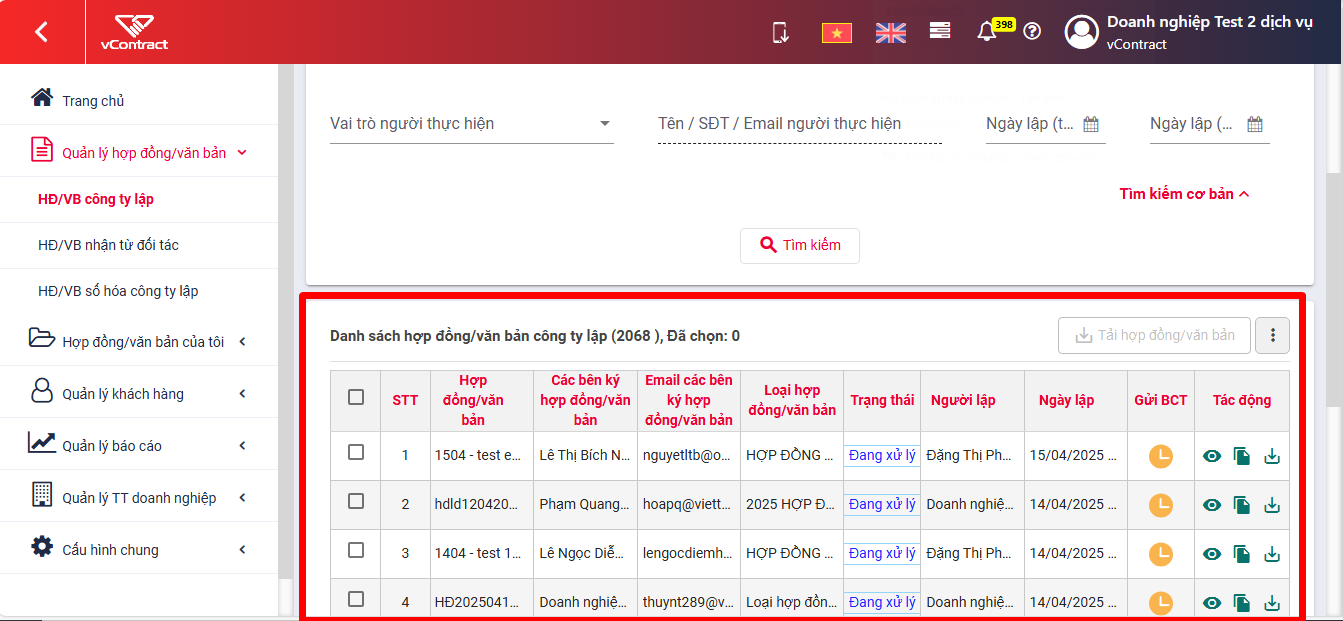This screenshot has width=1343, height=621.
Task: Switch language with UK flag
Action: [890, 33]
